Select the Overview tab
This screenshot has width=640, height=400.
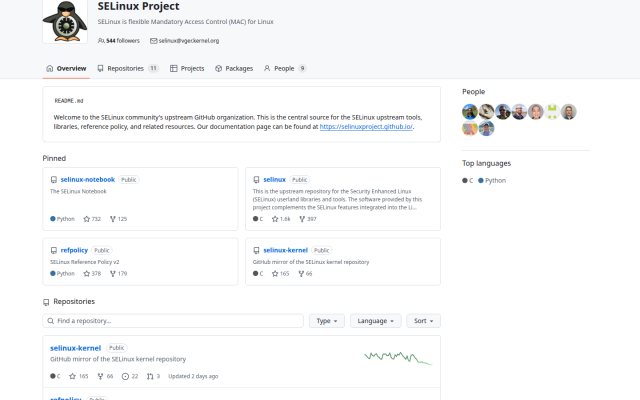point(66,68)
